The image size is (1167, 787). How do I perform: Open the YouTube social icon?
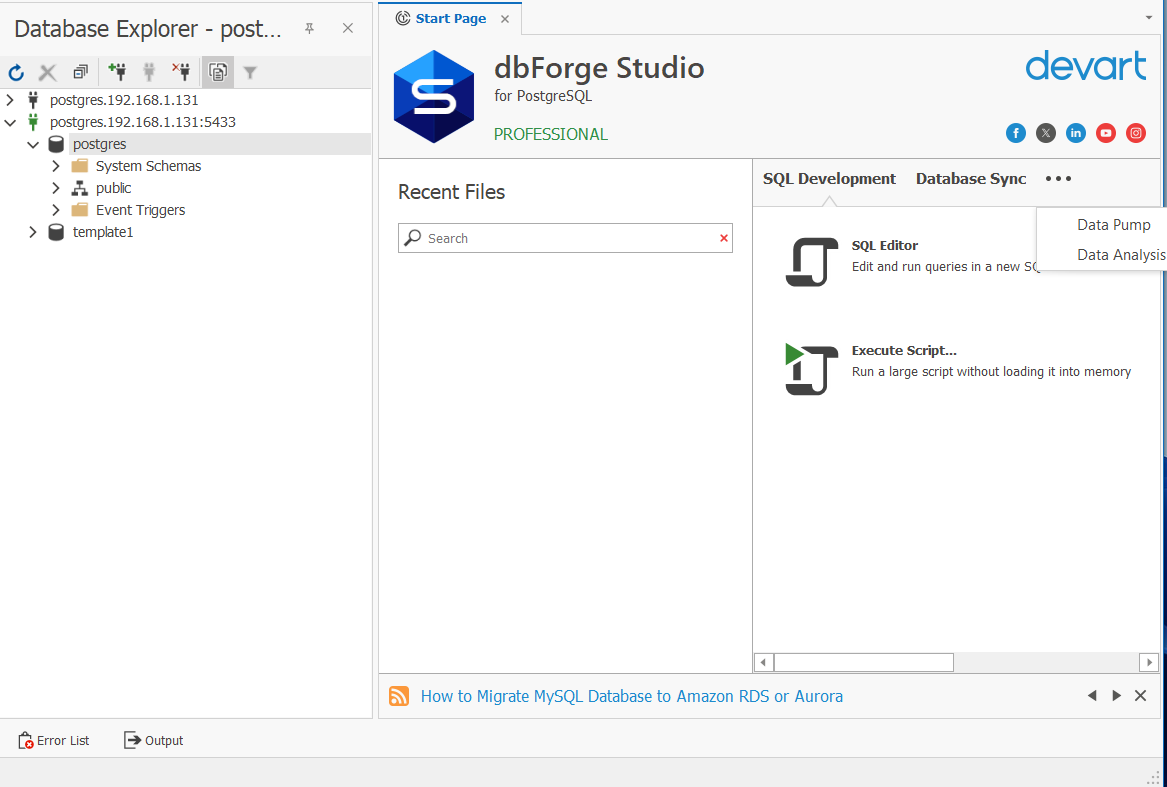1106,133
